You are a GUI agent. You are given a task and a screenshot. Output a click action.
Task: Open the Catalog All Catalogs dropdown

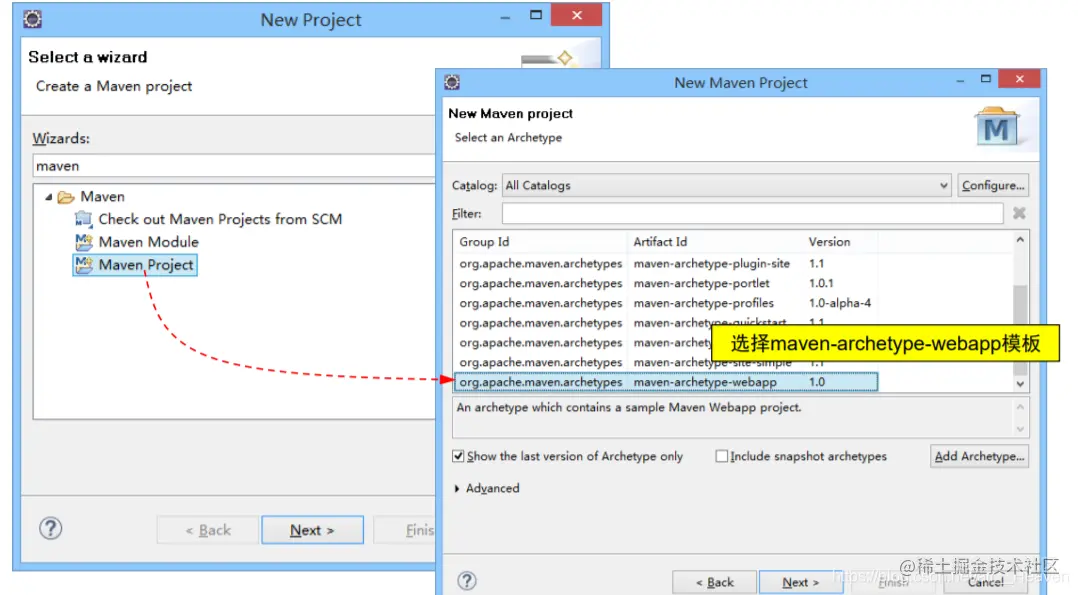pos(727,186)
